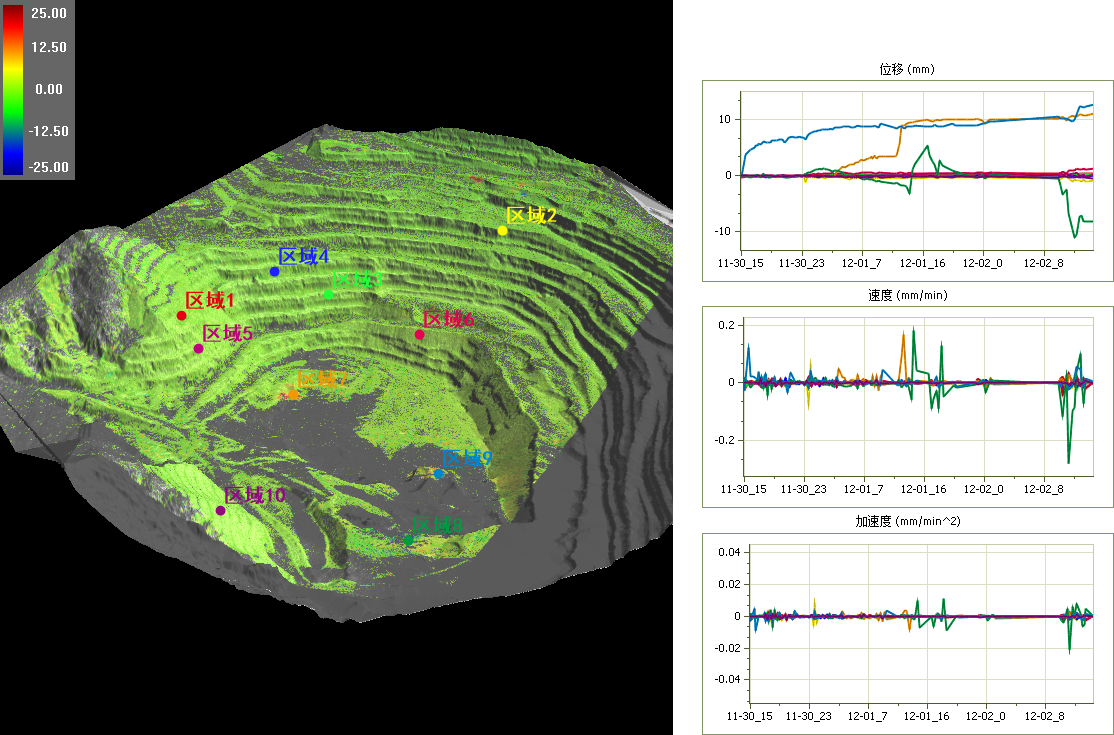The image size is (1114, 735).
Task: Click the orange 区域7 marker dot
Action: tap(293, 395)
